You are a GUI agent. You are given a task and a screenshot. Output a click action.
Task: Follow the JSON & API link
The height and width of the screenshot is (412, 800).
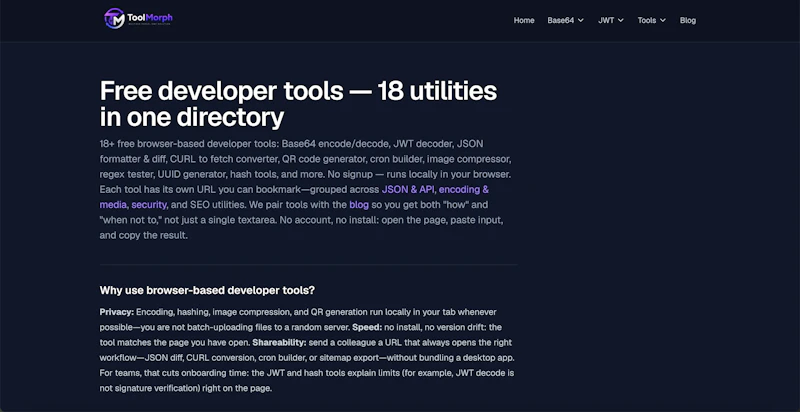click(408, 190)
